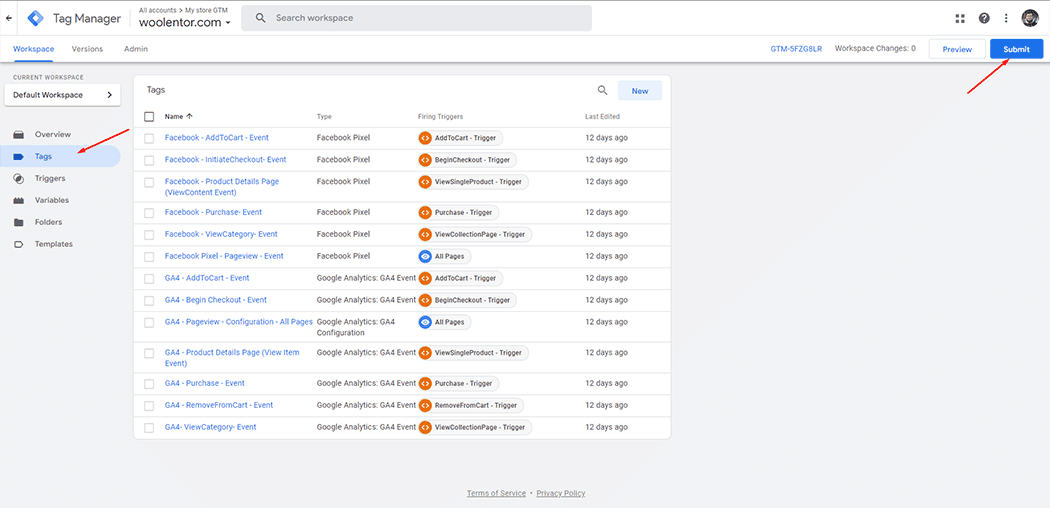Click the Folders icon in sidebar
Screen dimensions: 1050x508
pos(19,222)
